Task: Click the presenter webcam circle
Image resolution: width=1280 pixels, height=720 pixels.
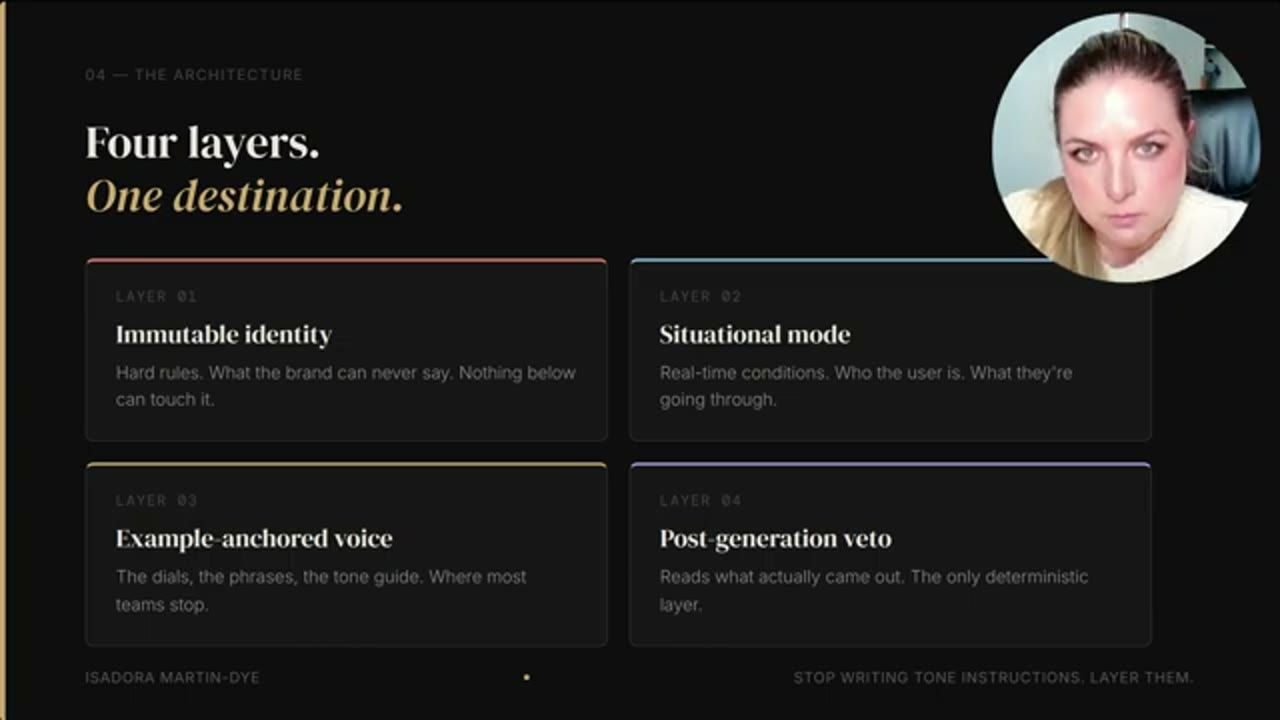Action: tap(1125, 147)
